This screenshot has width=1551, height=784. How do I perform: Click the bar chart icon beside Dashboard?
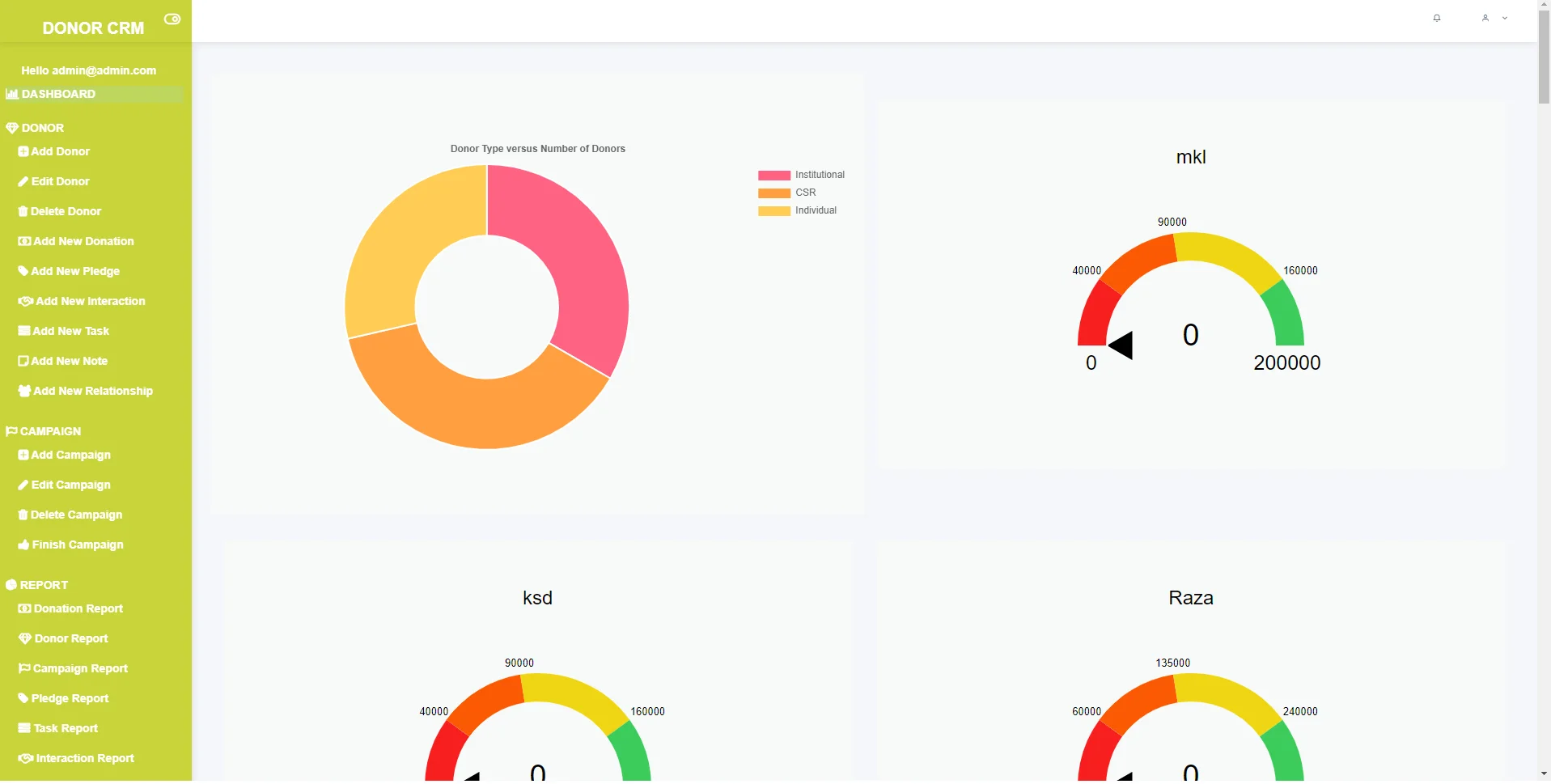coord(12,95)
